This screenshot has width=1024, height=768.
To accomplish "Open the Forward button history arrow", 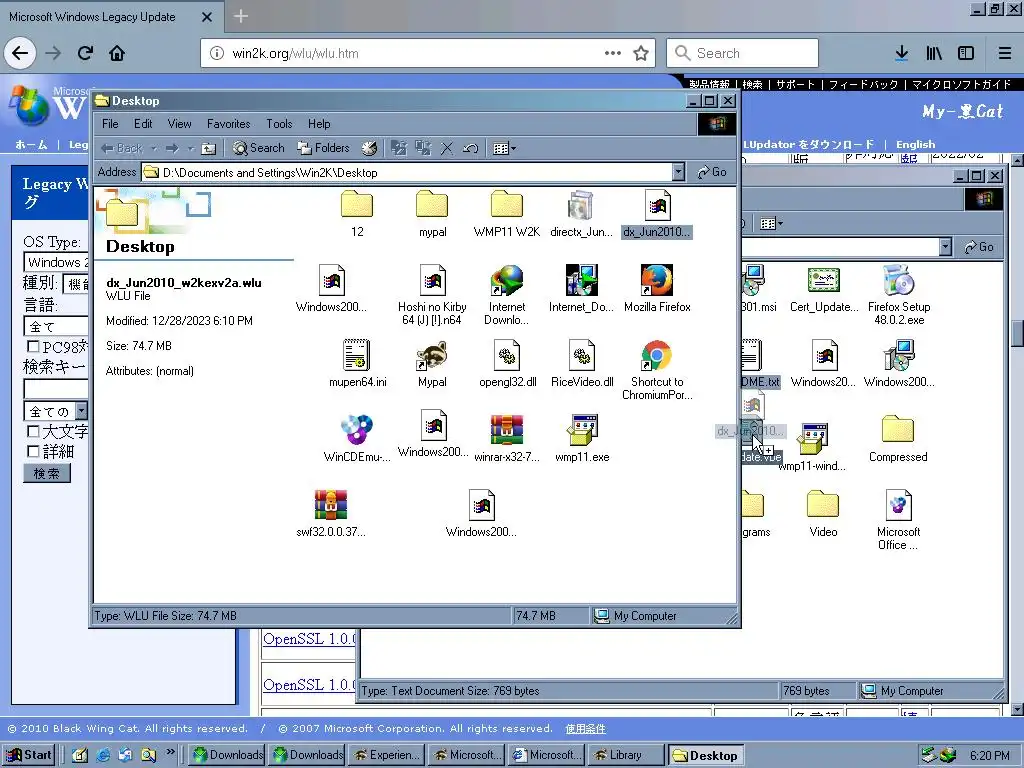I will (191, 148).
